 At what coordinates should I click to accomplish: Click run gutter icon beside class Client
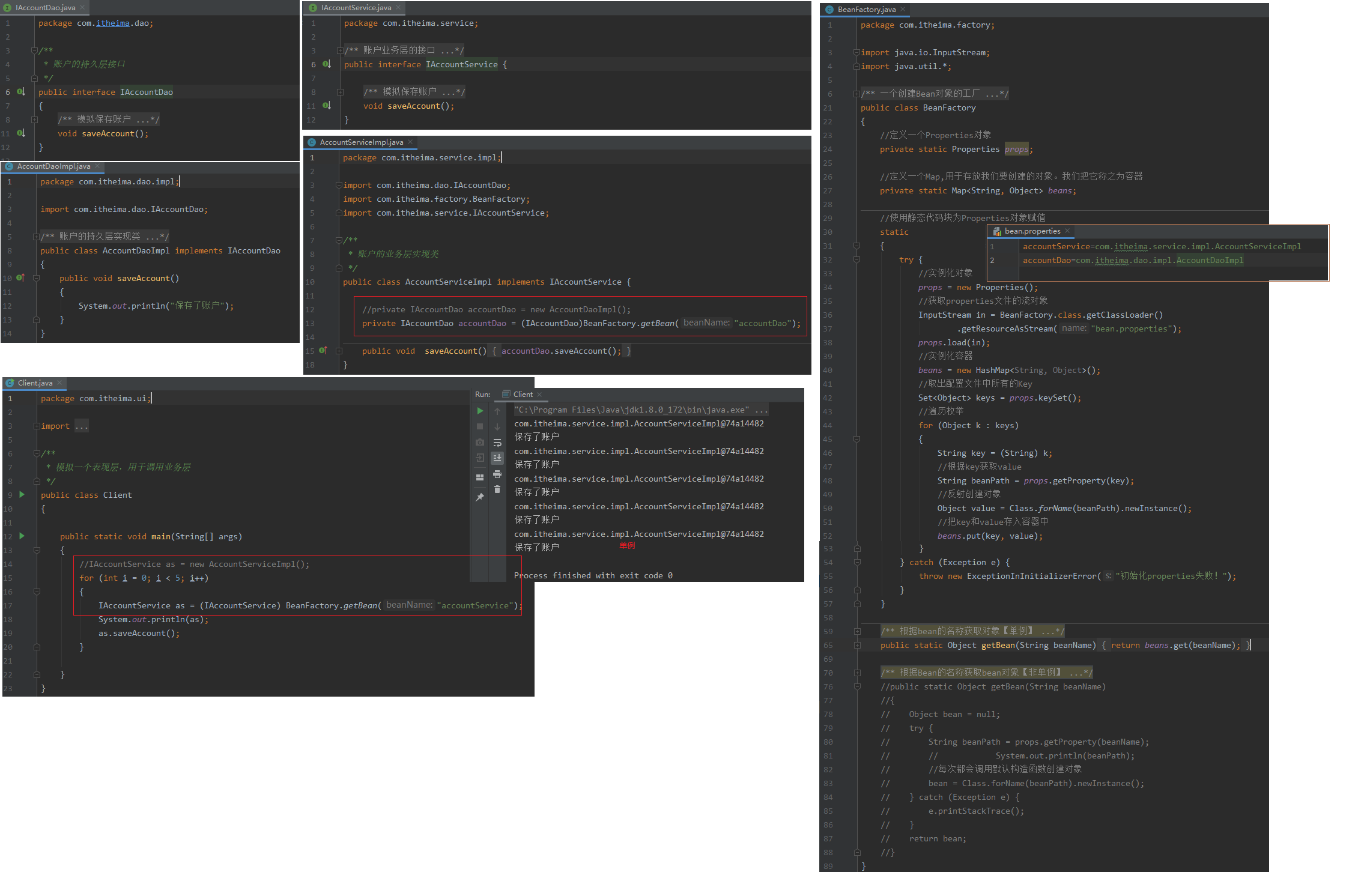point(22,494)
